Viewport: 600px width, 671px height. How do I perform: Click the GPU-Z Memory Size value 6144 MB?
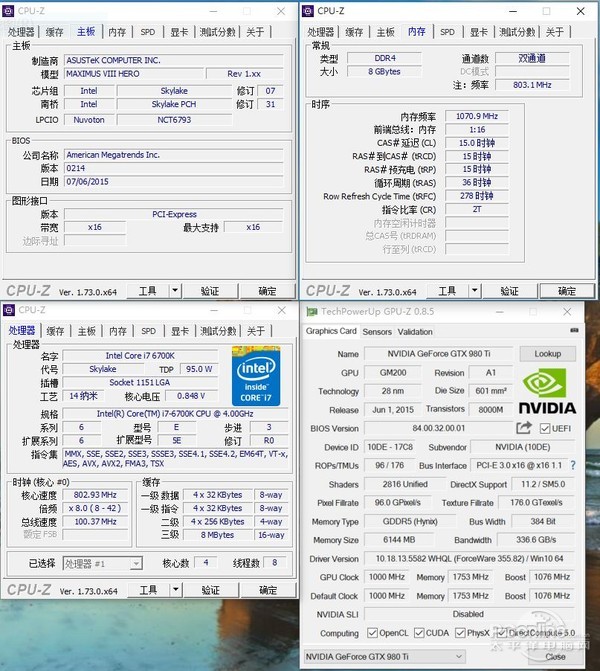point(399,540)
